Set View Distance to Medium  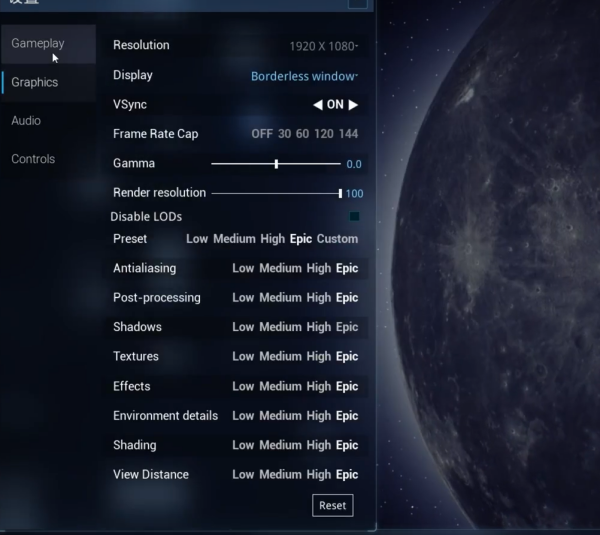coord(280,475)
